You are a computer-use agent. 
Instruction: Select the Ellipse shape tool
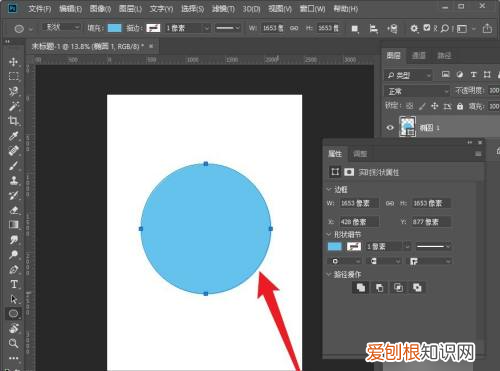13,314
